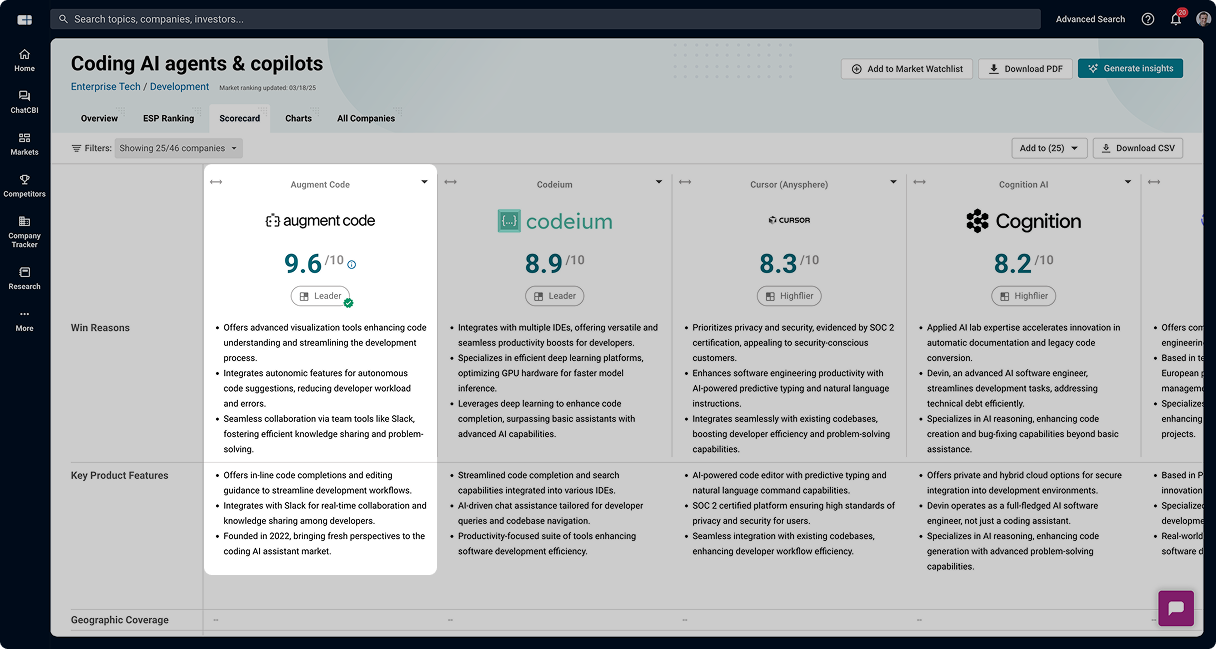
Task: Open the notifications bell
Action: coord(1176,19)
